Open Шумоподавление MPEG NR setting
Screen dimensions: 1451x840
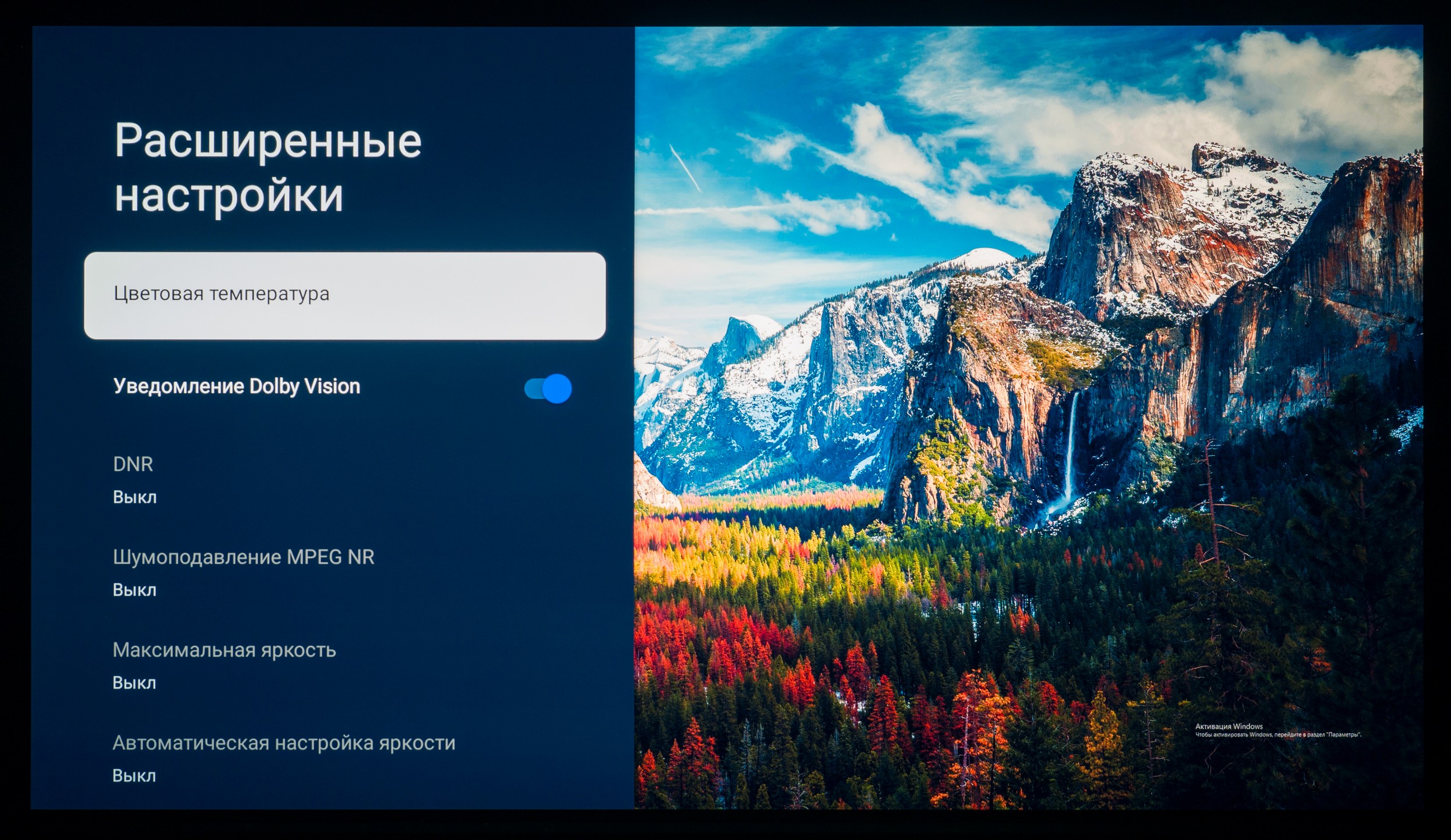[x=243, y=557]
